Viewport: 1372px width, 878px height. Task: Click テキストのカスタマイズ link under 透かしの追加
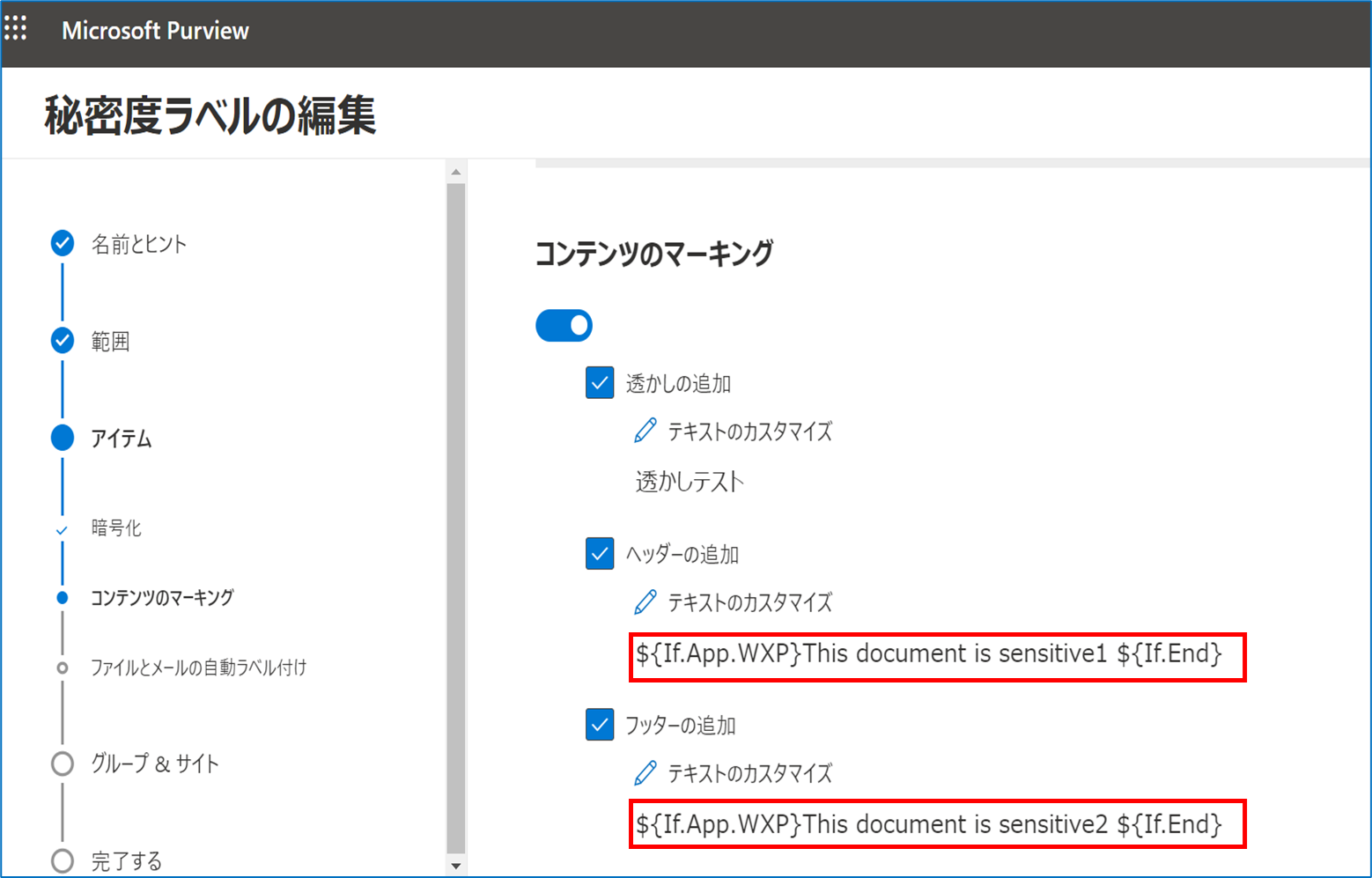(x=749, y=432)
